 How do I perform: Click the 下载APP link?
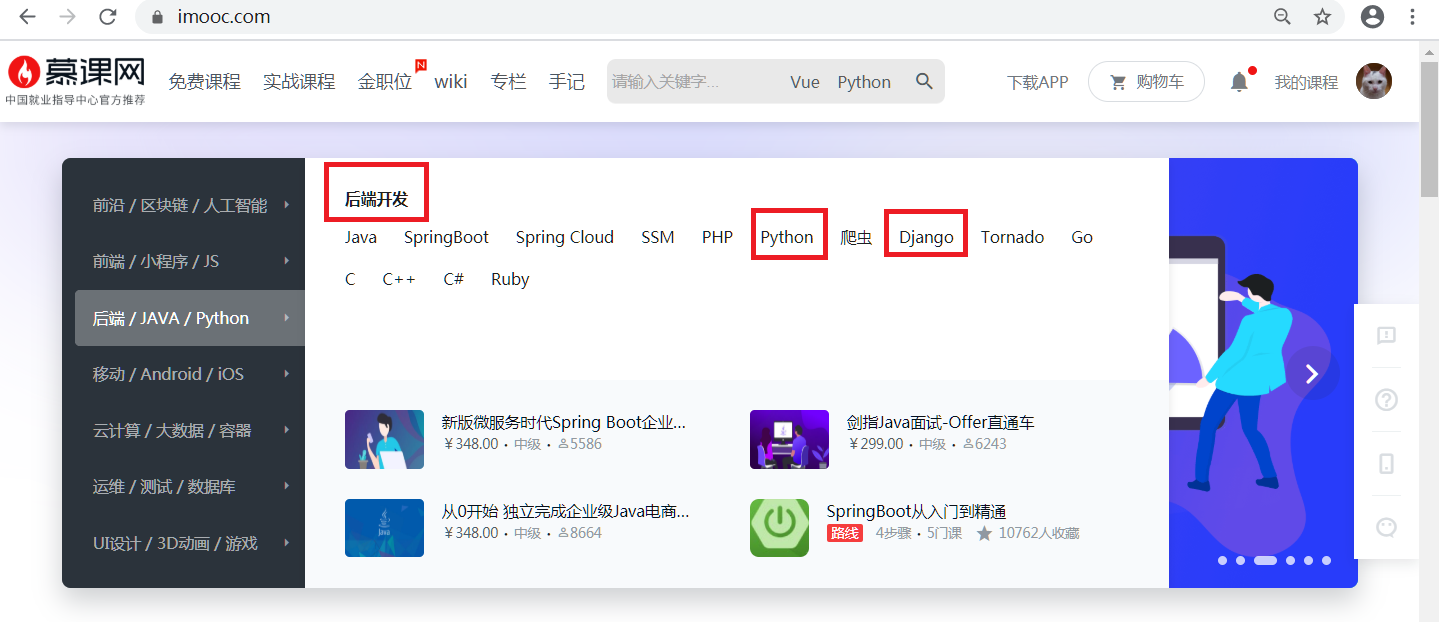tap(1038, 82)
